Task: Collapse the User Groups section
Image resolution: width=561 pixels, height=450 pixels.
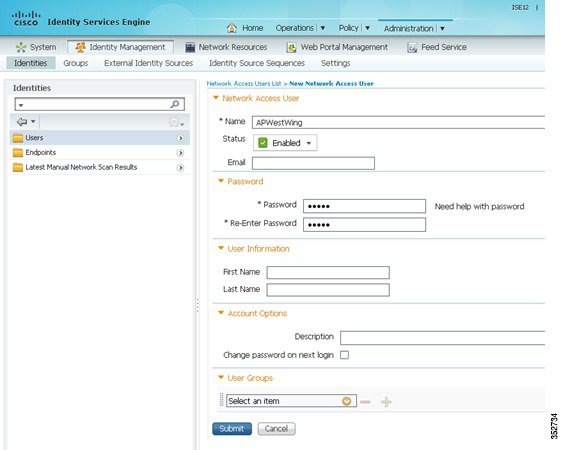Action: [x=221, y=377]
